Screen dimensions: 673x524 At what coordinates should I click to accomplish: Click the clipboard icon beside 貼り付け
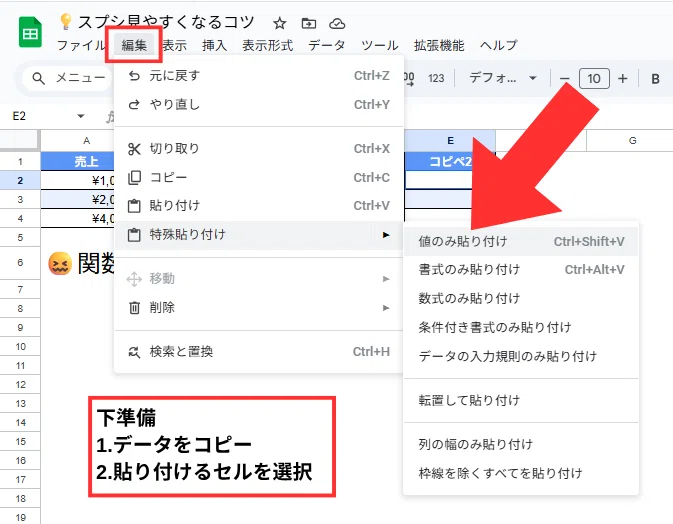pyautogui.click(x=134, y=206)
